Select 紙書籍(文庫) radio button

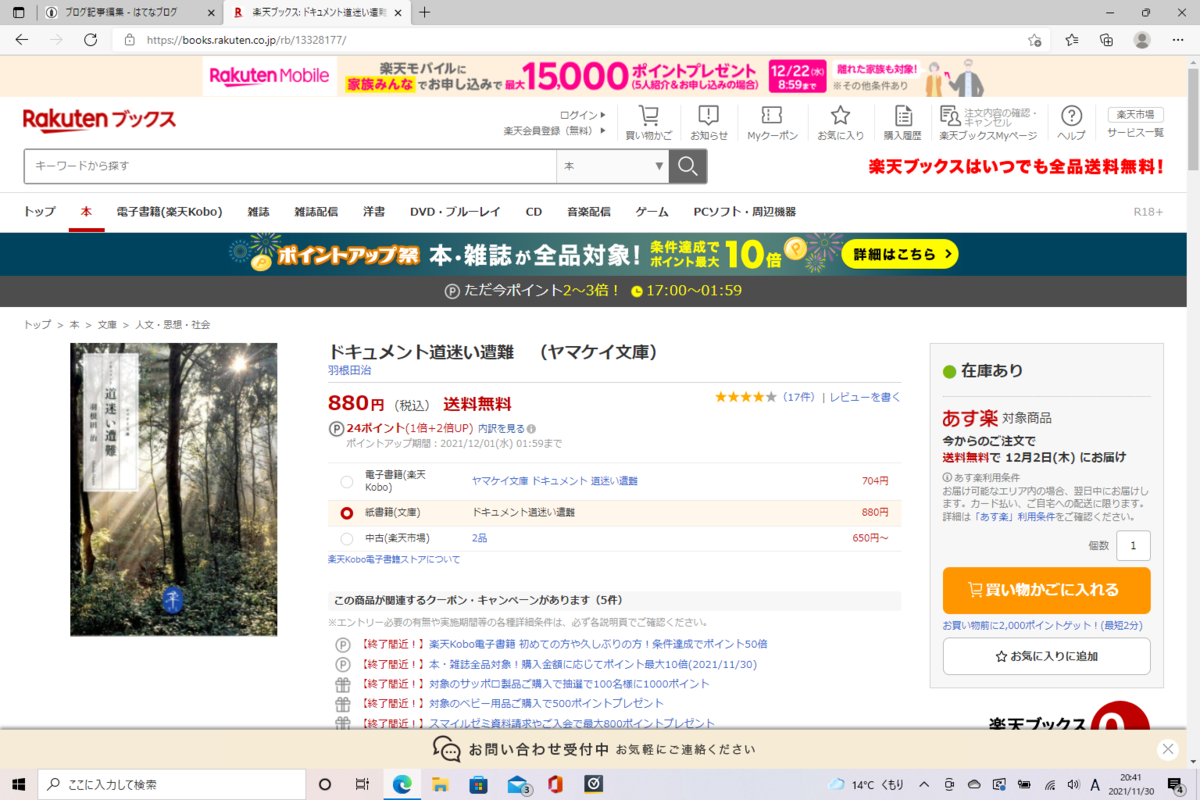[x=346, y=513]
